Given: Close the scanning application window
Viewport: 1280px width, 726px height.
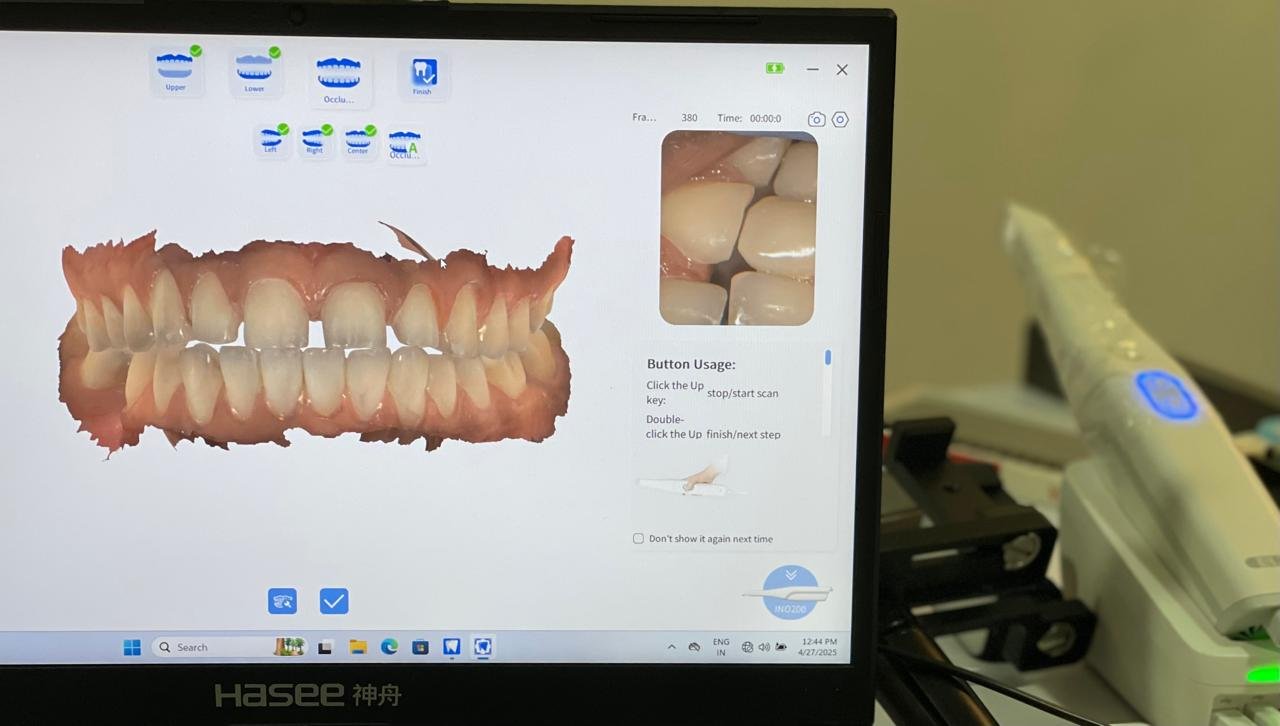Looking at the screenshot, I should pos(842,69).
